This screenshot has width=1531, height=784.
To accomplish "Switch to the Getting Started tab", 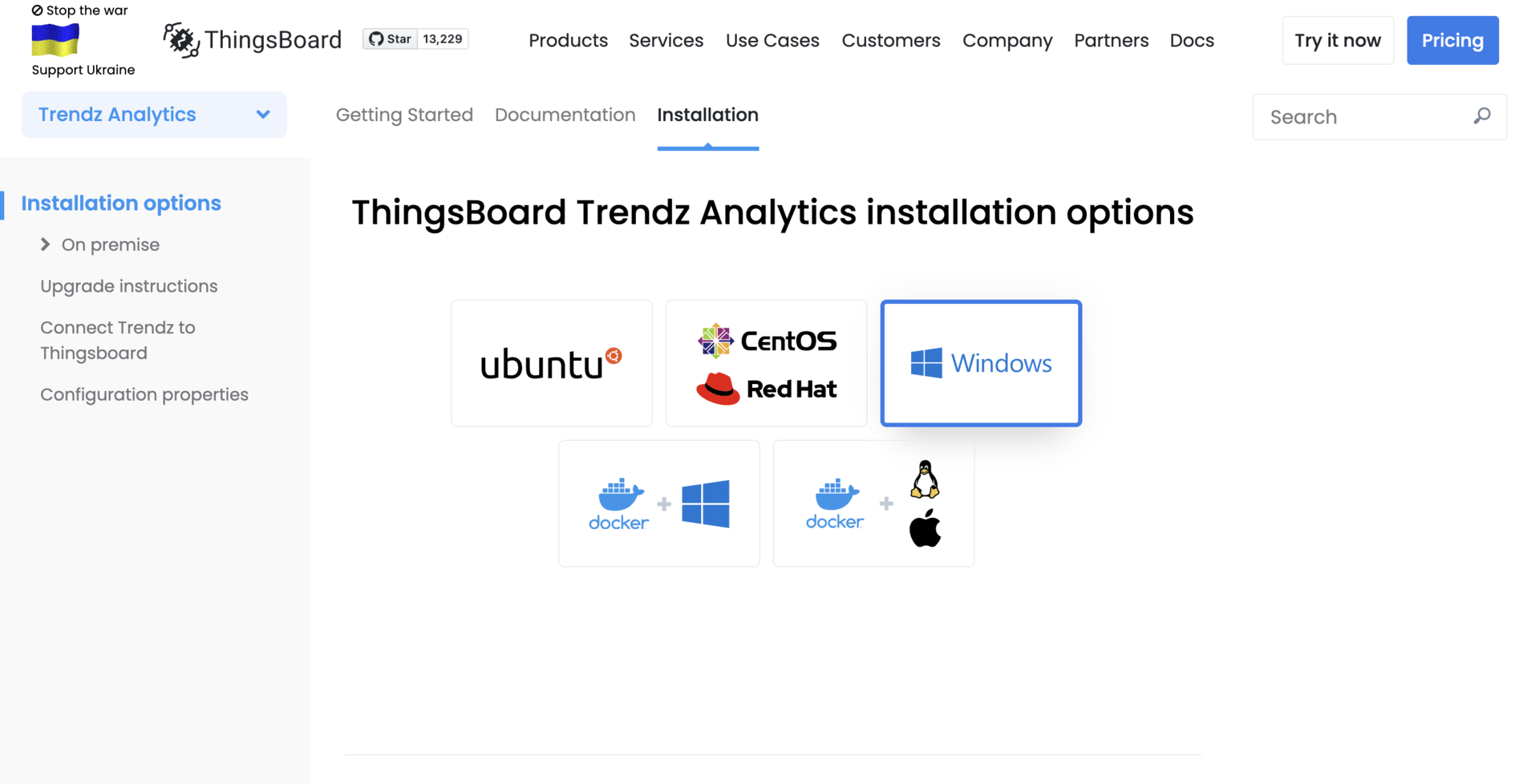I will click(x=404, y=115).
